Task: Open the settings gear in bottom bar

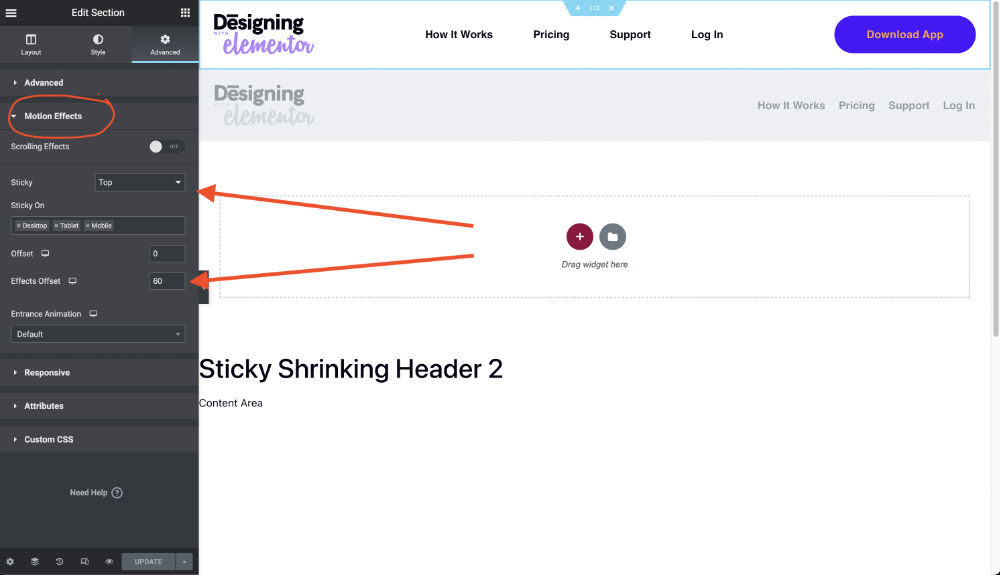Action: [x=10, y=562]
